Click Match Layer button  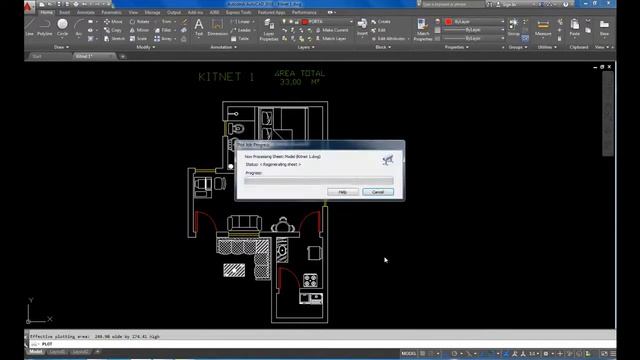(x=330, y=39)
